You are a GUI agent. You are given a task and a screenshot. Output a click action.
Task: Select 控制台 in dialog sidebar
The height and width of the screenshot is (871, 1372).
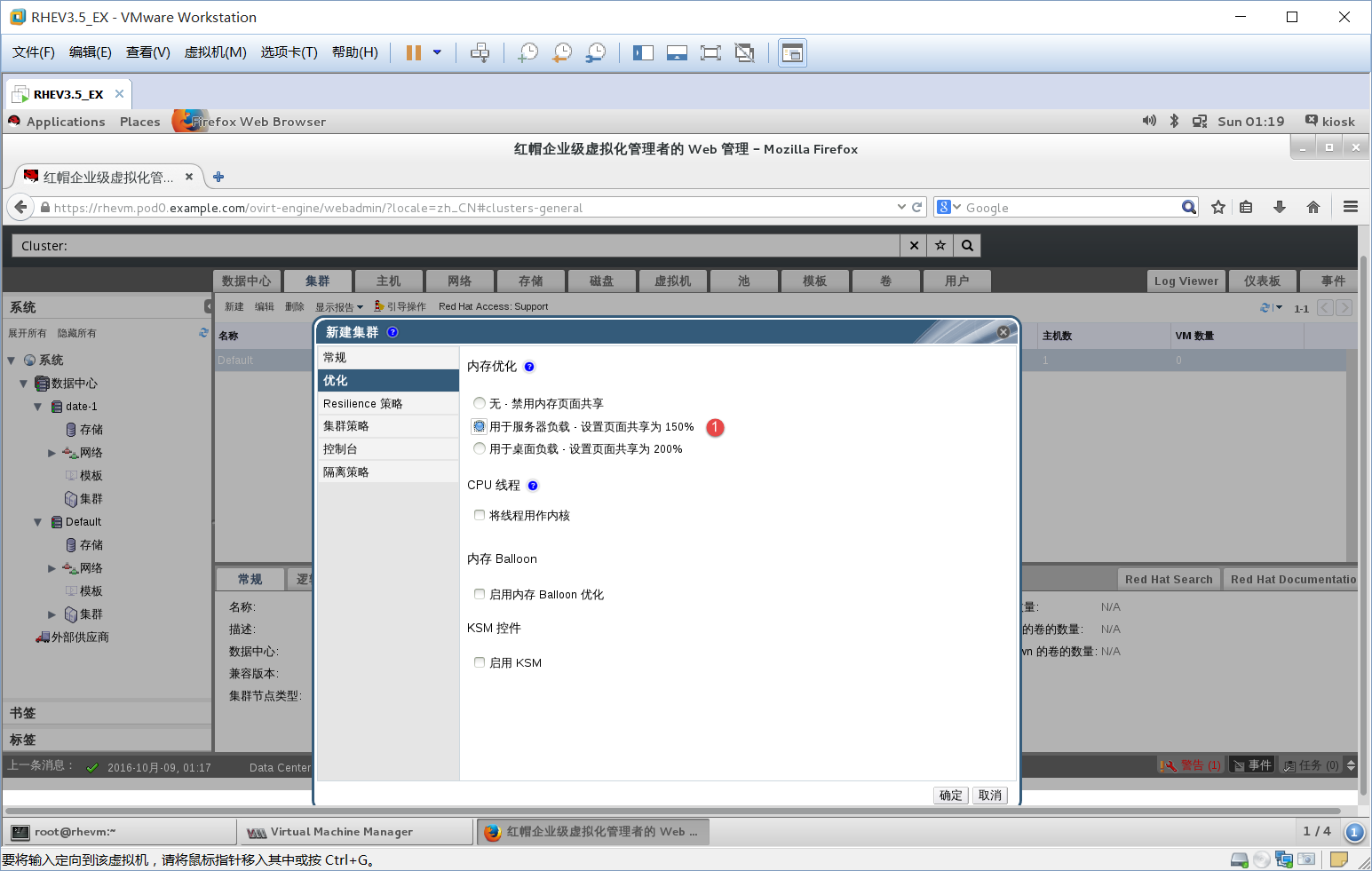388,449
